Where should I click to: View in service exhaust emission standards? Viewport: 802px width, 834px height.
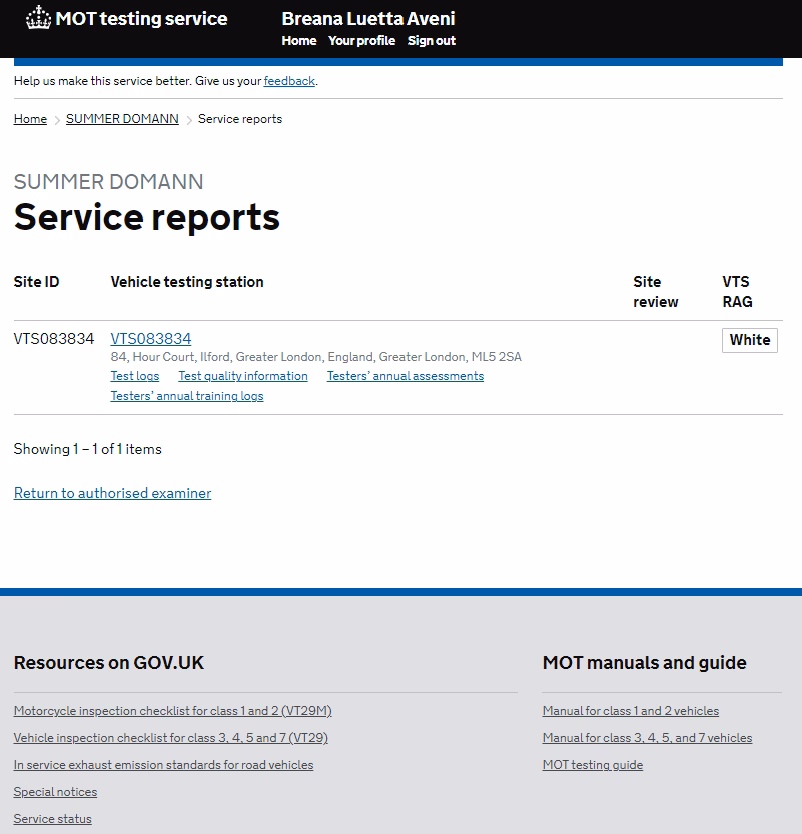click(163, 764)
